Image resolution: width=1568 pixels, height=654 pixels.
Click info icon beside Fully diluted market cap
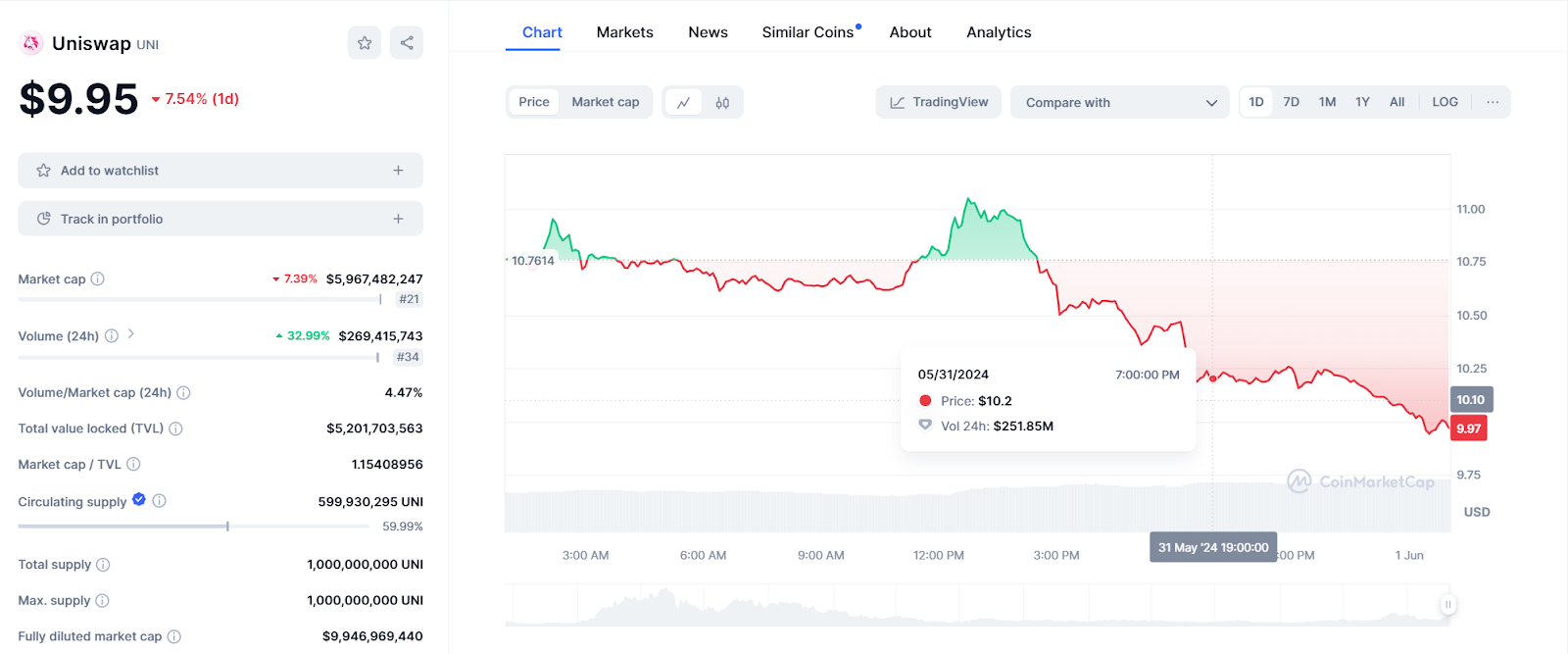(174, 636)
